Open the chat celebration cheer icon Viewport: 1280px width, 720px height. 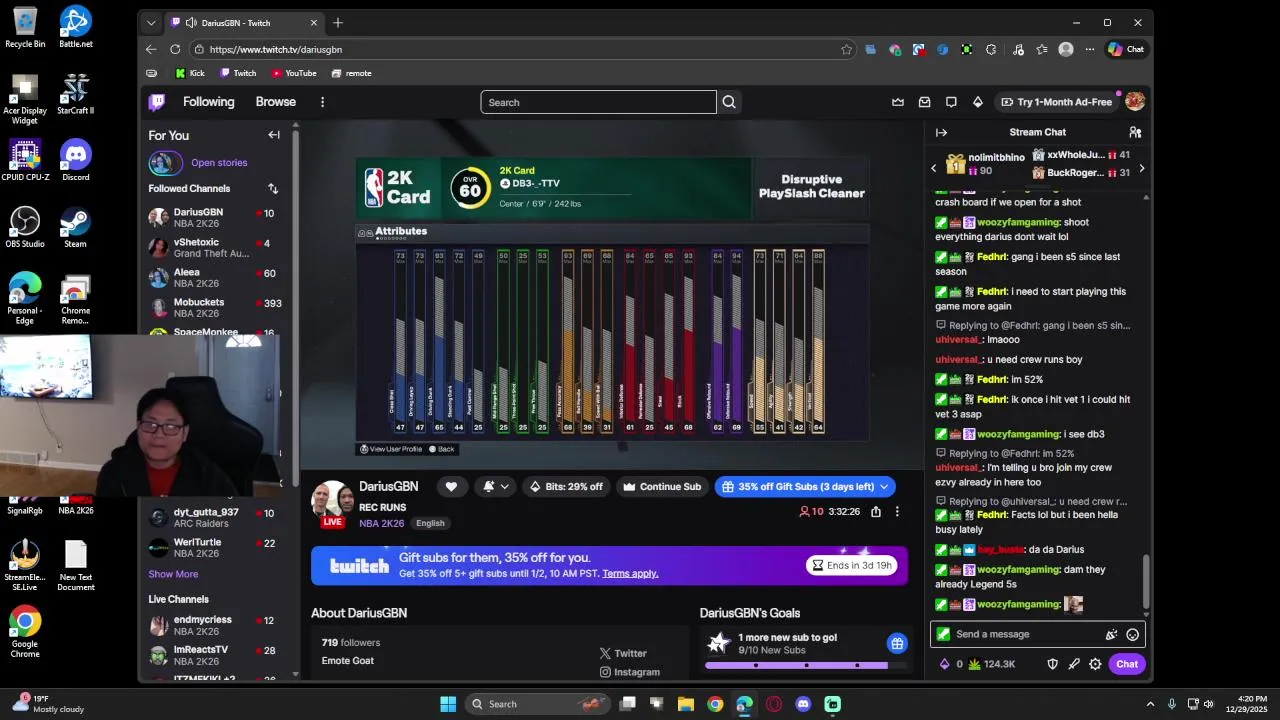[1111, 634]
